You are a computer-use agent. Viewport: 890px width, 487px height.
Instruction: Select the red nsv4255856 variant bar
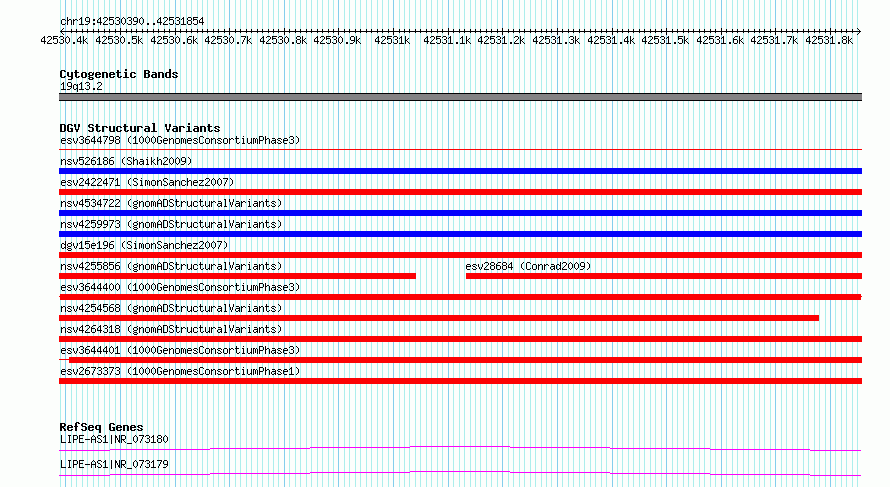pyautogui.click(x=237, y=276)
